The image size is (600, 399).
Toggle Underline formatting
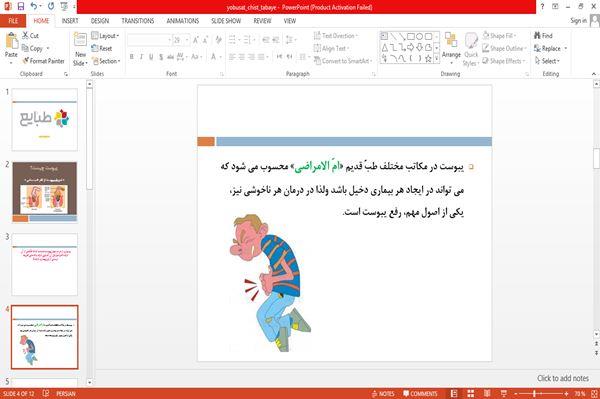click(x=151, y=57)
